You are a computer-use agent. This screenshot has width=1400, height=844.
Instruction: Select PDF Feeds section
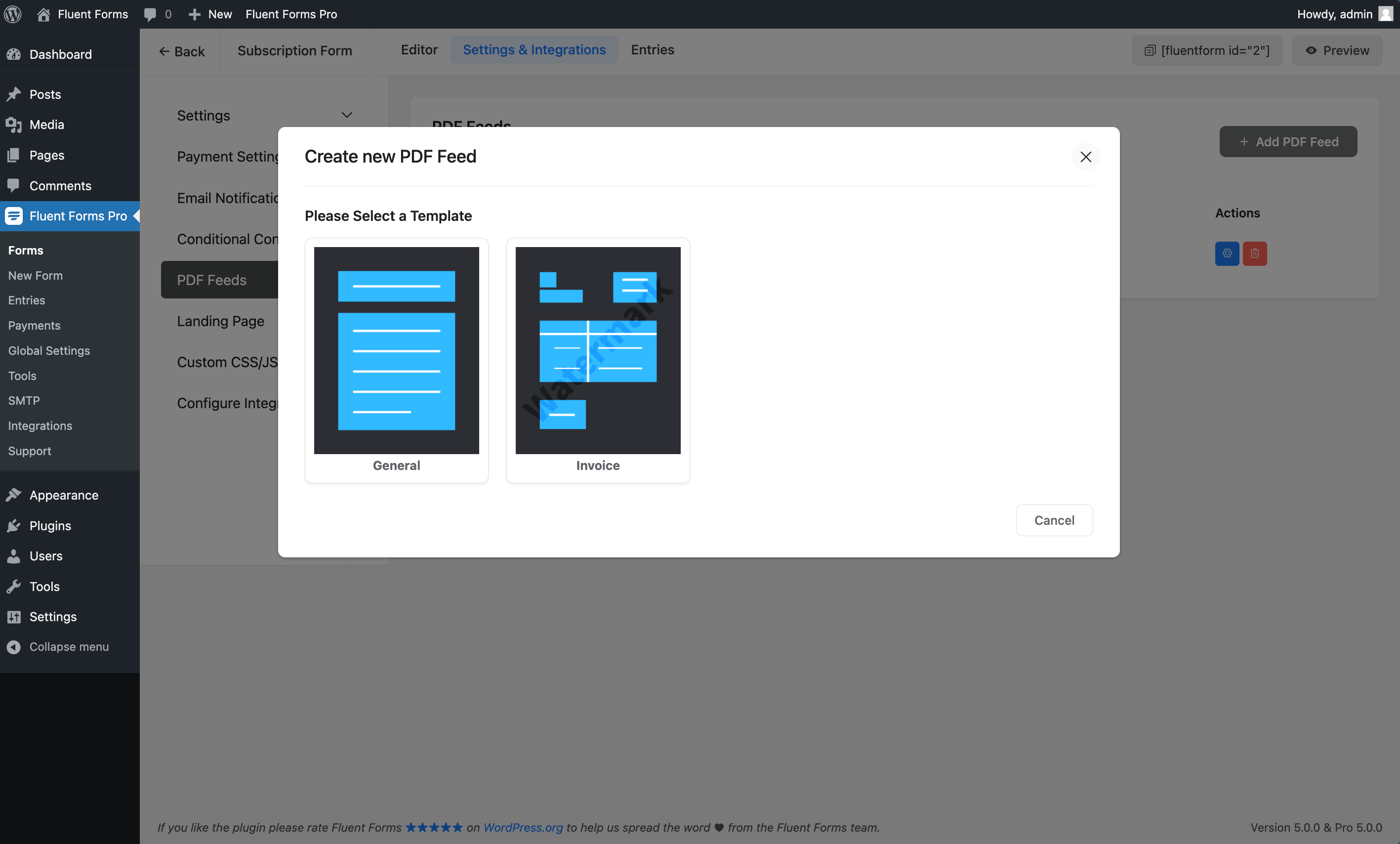[x=219, y=280]
